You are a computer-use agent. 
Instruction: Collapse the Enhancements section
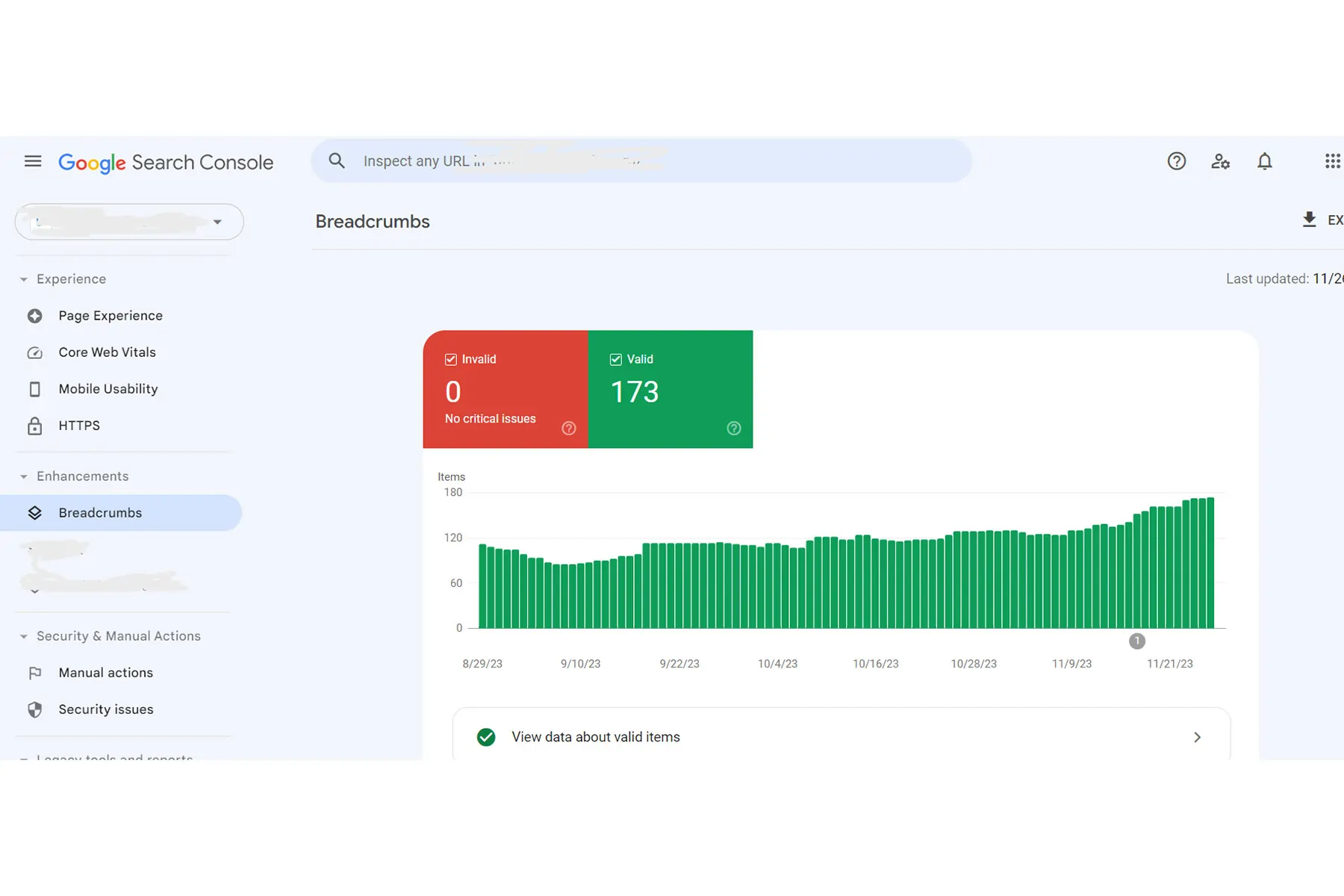pos(24,476)
